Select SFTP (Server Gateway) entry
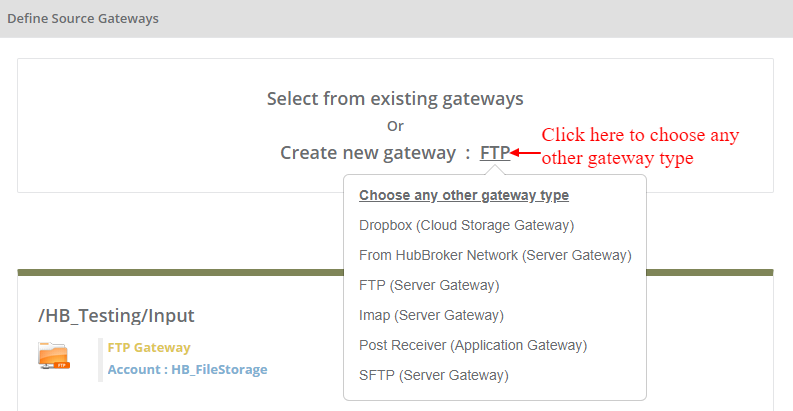The image size is (793, 411). (434, 375)
